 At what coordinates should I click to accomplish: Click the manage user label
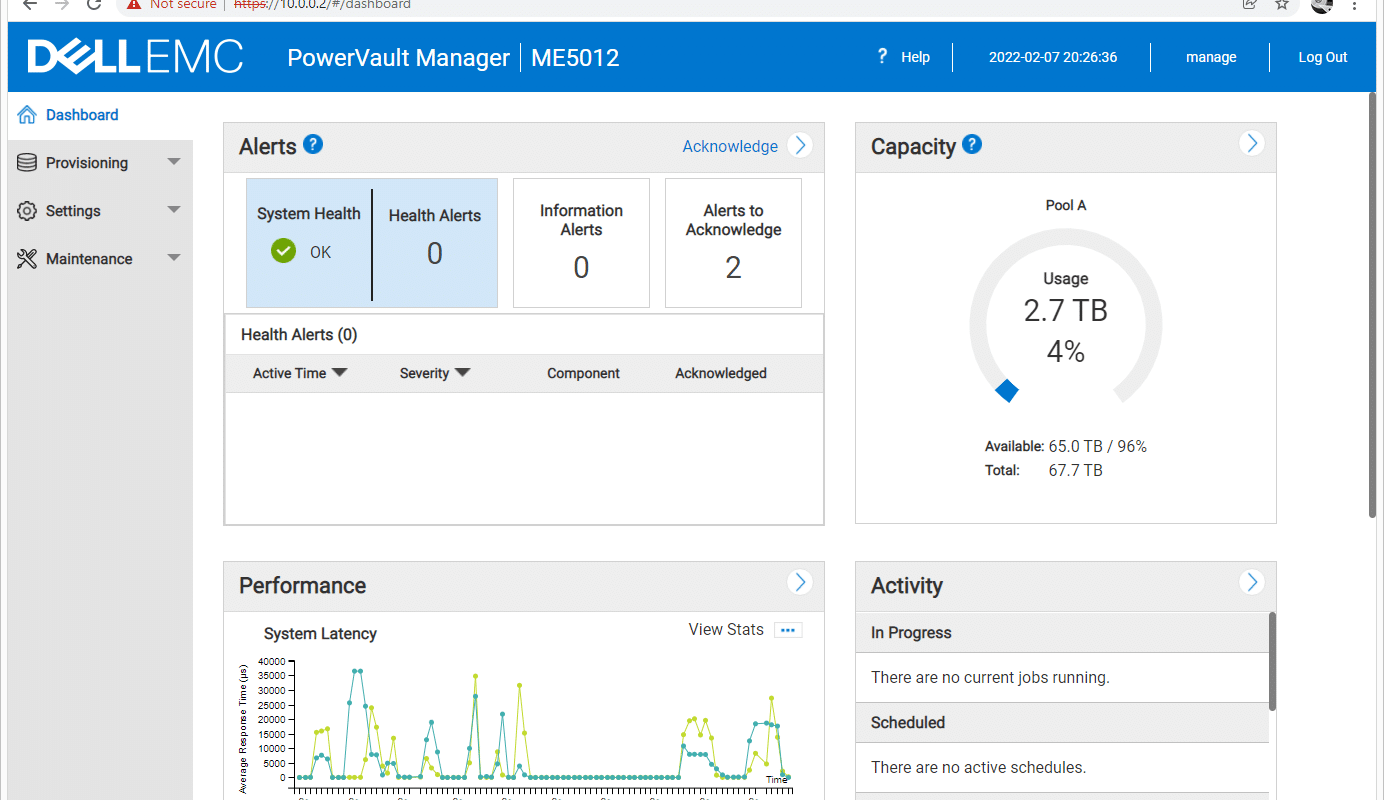1211,57
